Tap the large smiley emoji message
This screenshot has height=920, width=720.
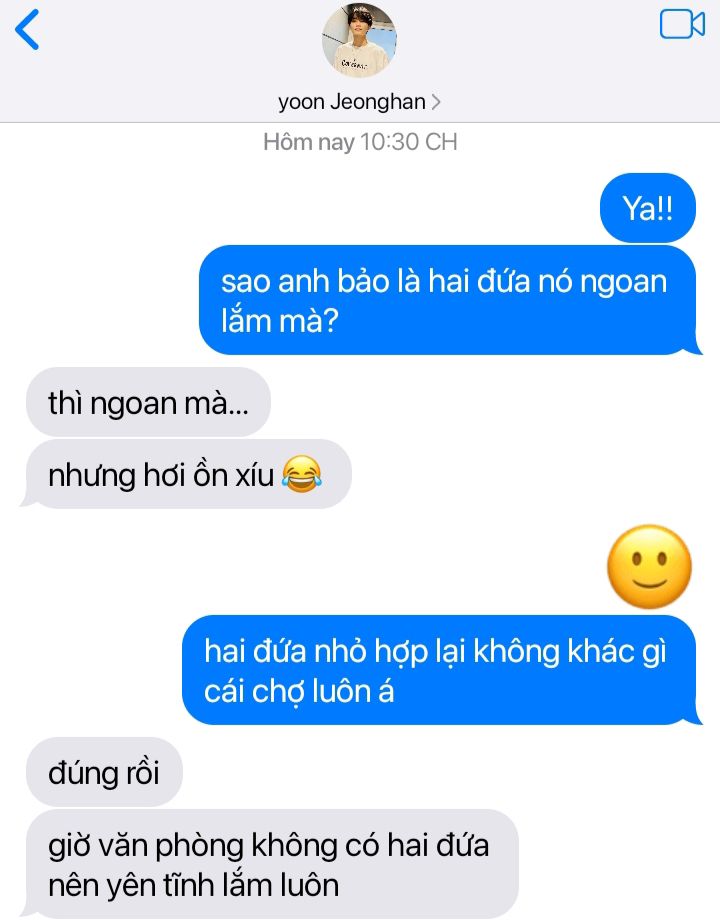[650, 567]
